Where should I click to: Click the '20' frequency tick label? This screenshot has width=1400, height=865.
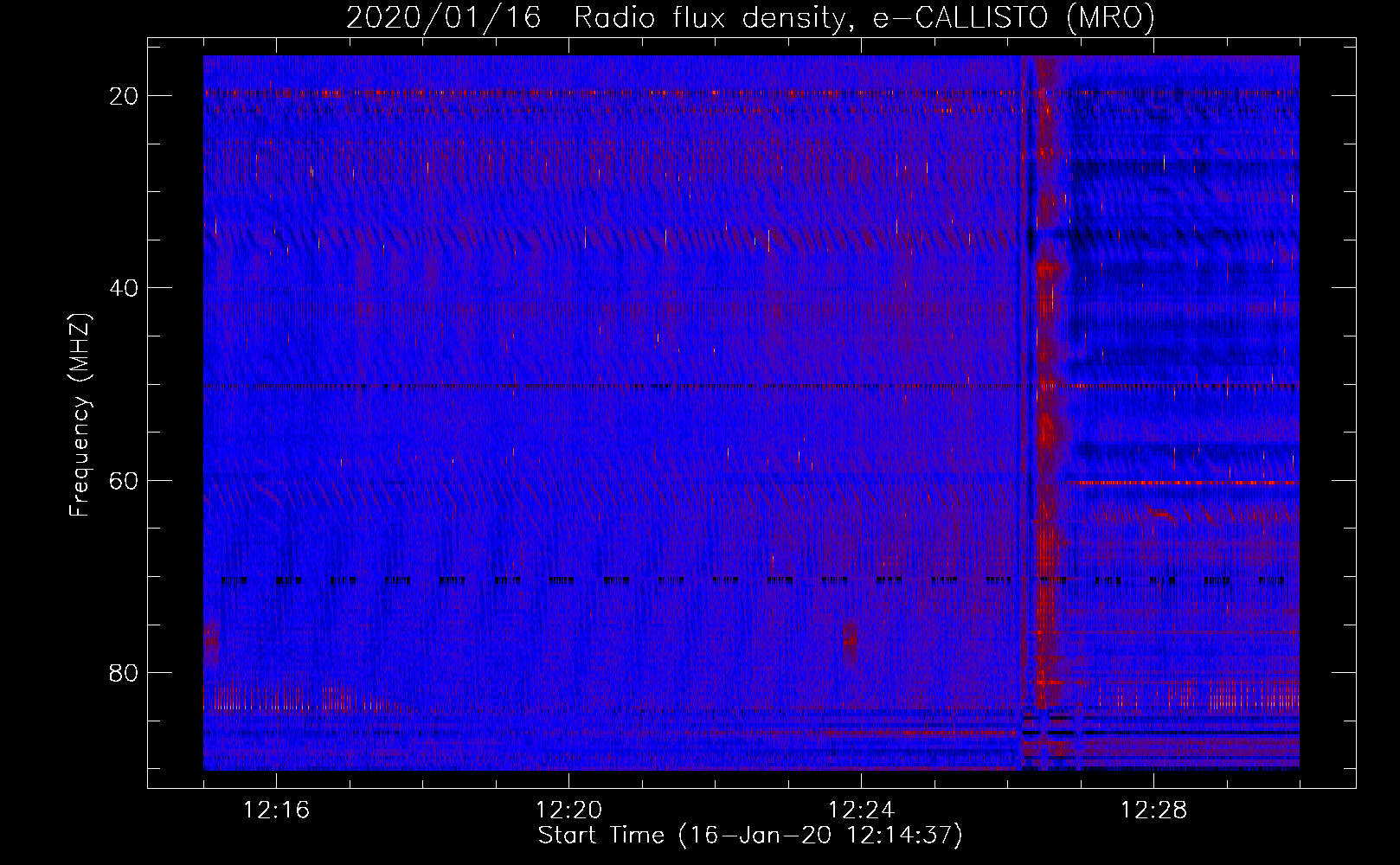click(125, 96)
